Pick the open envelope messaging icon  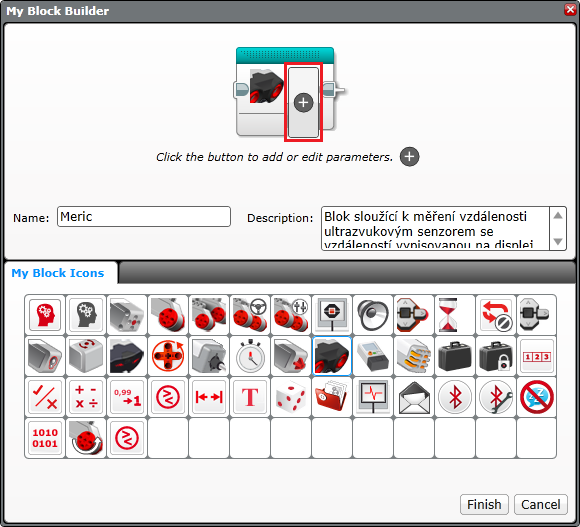[414, 397]
